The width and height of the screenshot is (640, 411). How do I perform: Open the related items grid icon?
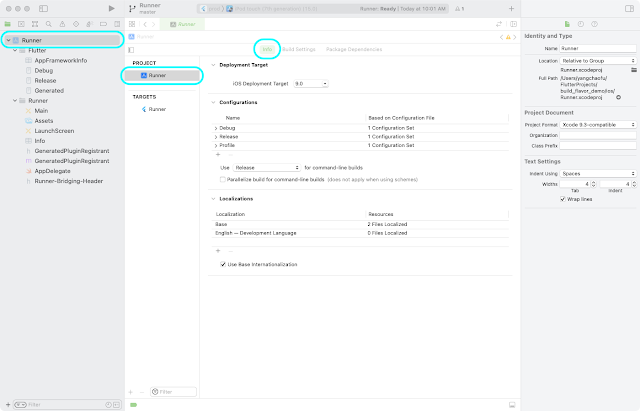[x=132, y=24]
